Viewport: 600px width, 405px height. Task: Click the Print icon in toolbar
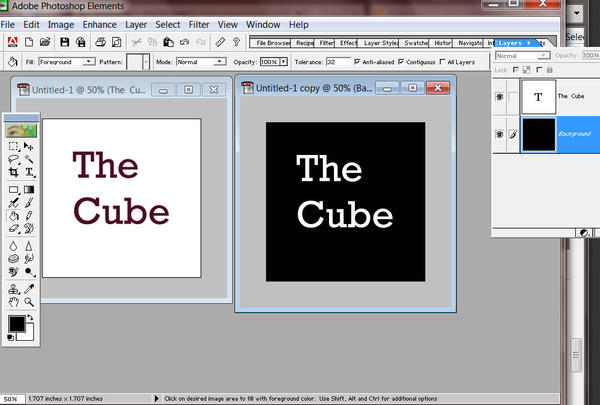[100, 42]
